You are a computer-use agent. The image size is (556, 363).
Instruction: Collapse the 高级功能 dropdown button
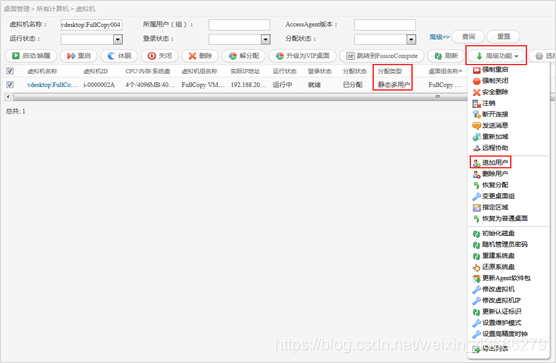tap(496, 56)
